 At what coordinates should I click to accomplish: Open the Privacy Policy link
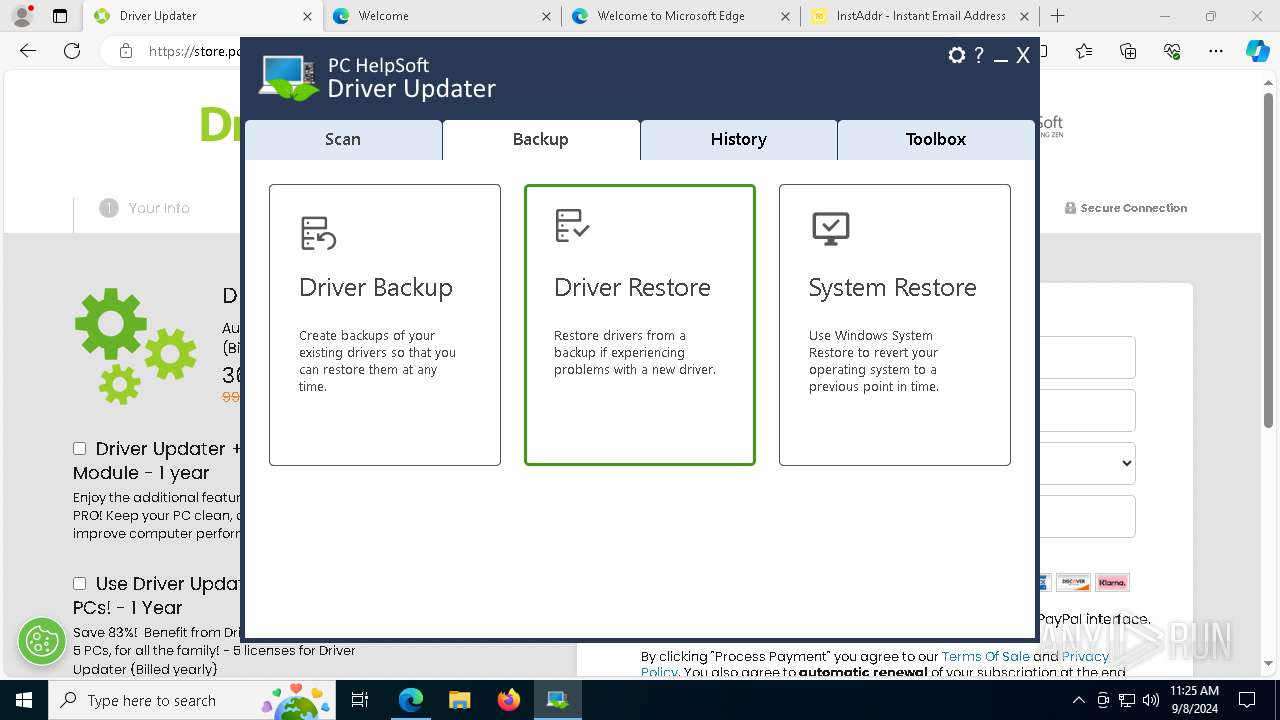1085,656
